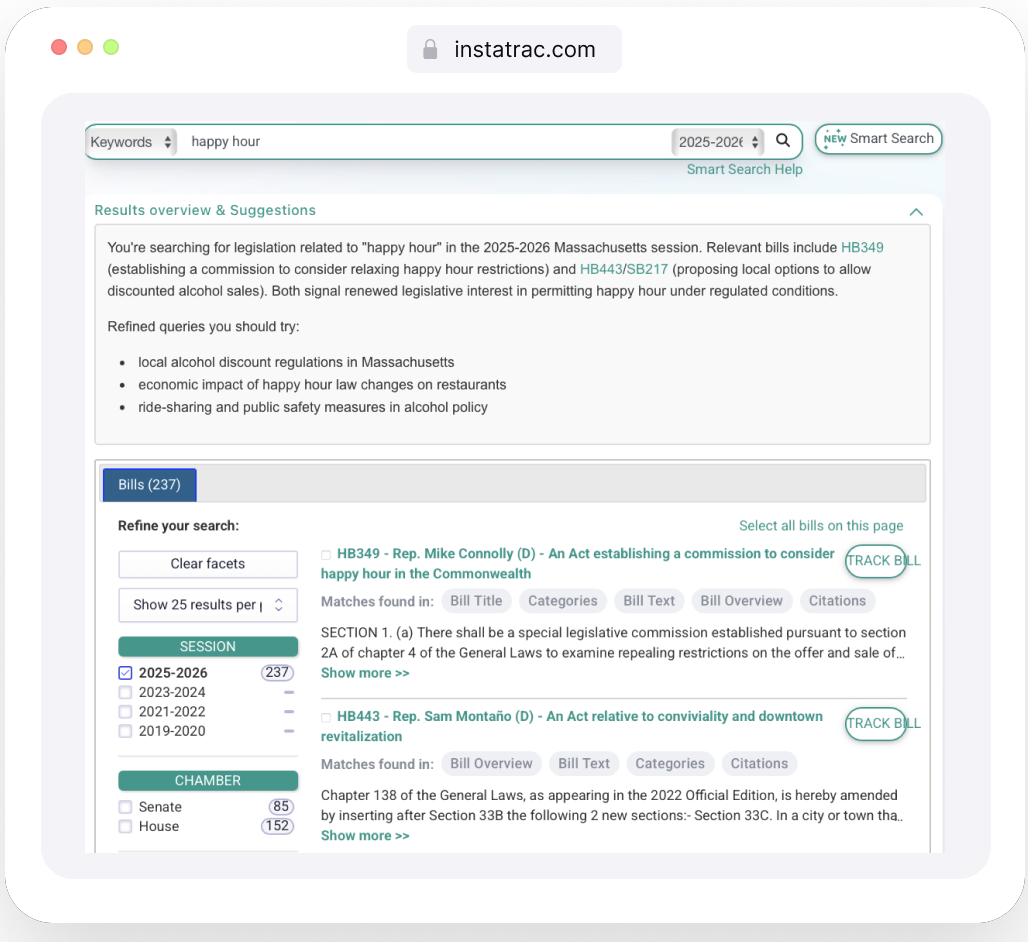Screen dimensions: 1028x942
Task: Click the magnifying glass search icon
Action: pyautogui.click(x=782, y=140)
